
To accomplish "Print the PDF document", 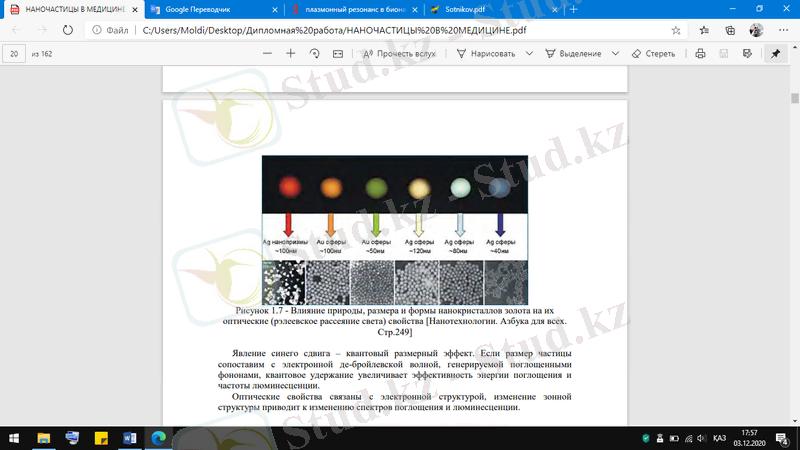I will pyautogui.click(x=700, y=54).
